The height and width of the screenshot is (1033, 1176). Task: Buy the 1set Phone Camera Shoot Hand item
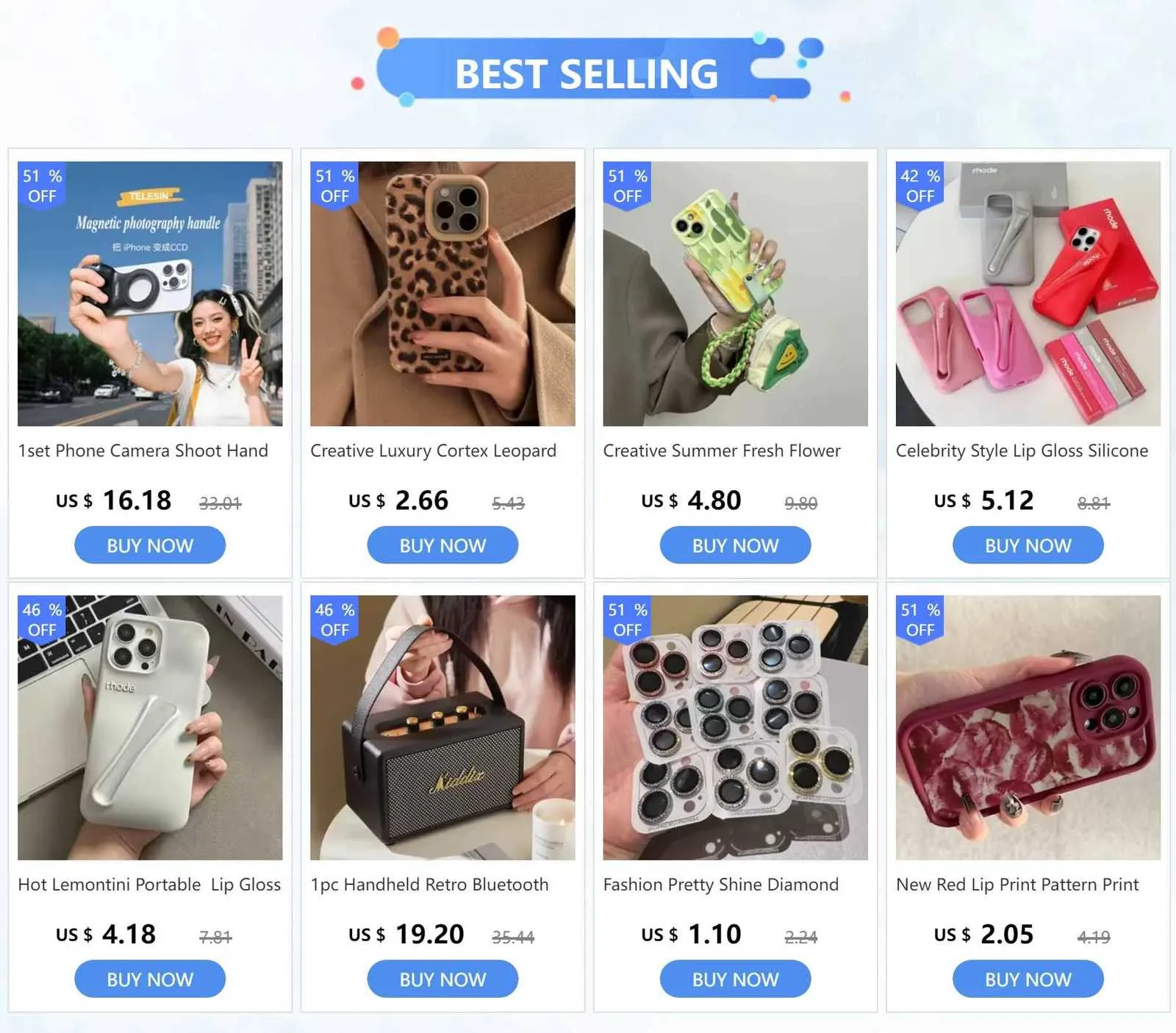[x=150, y=545]
